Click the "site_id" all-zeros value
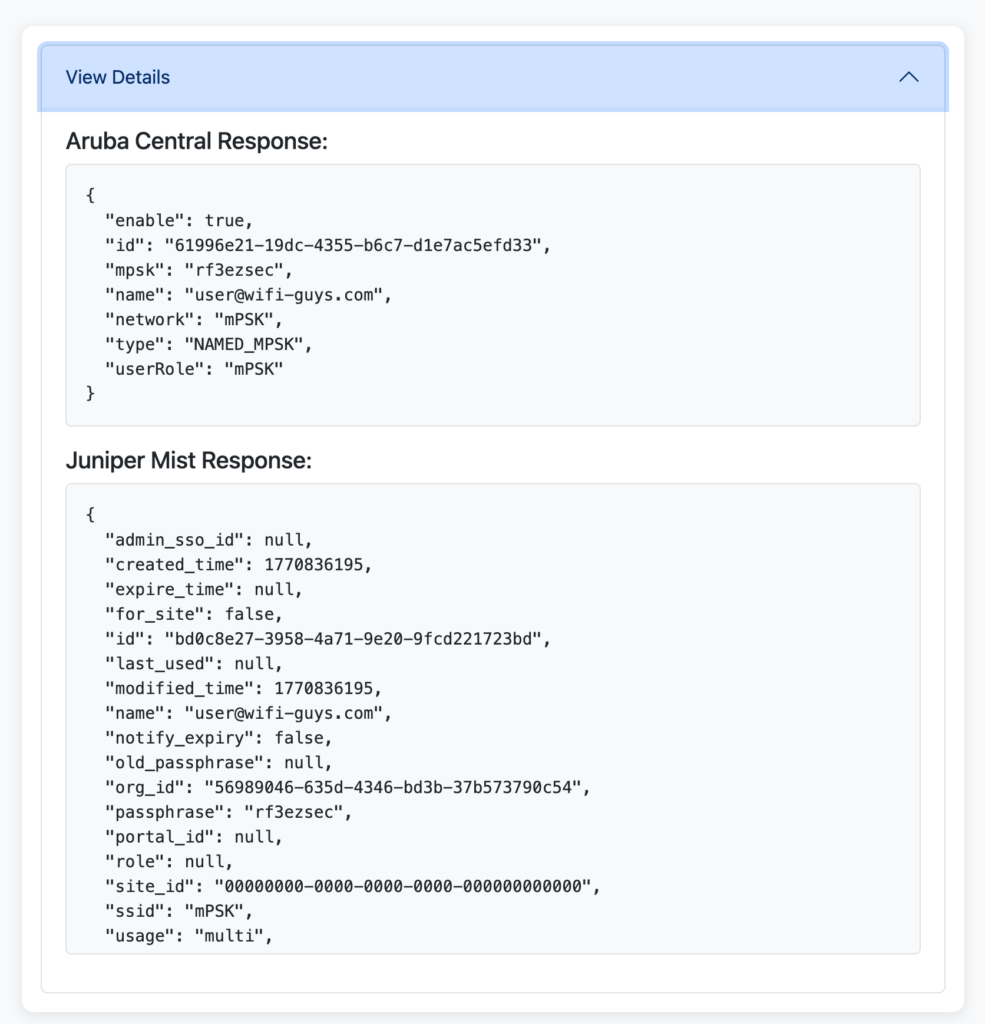 click(x=400, y=886)
